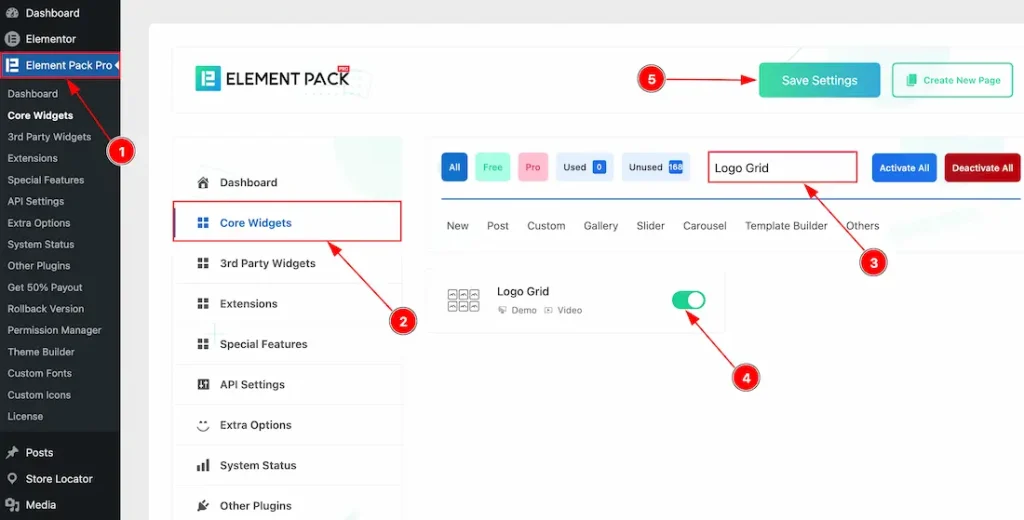Viewport: 1024px width, 520px height.
Task: Select the Post category tab
Action: click(x=498, y=225)
